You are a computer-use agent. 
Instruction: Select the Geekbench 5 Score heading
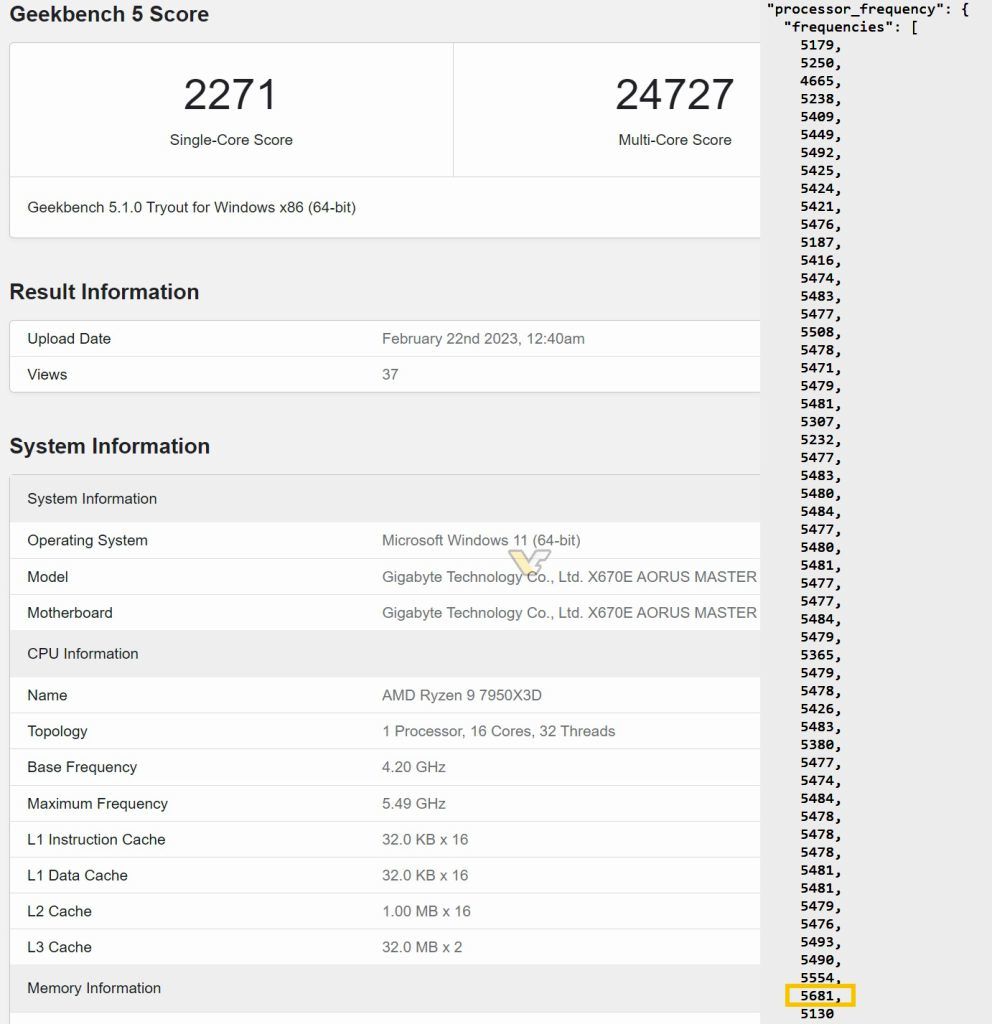(108, 15)
